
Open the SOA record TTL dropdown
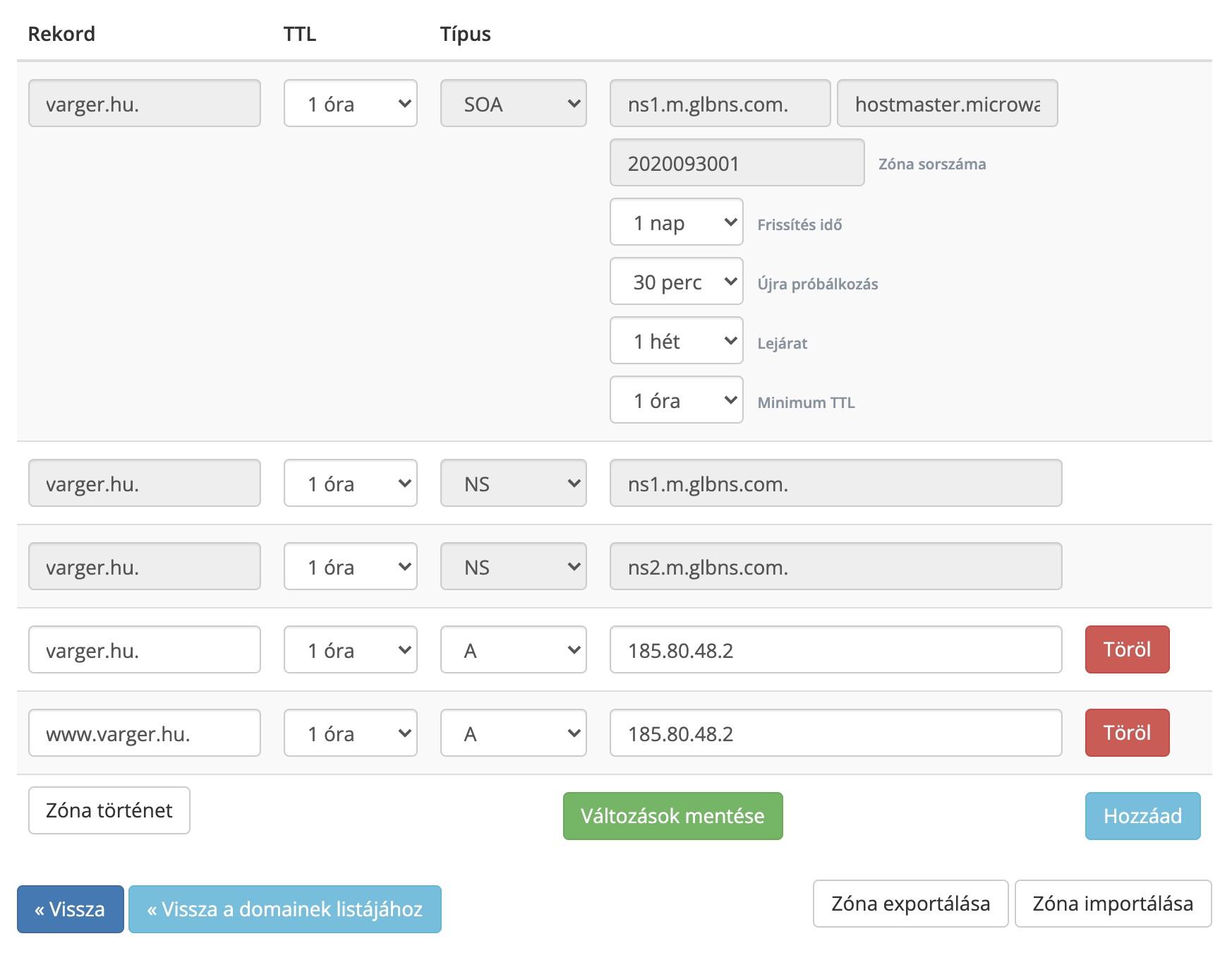click(x=350, y=104)
